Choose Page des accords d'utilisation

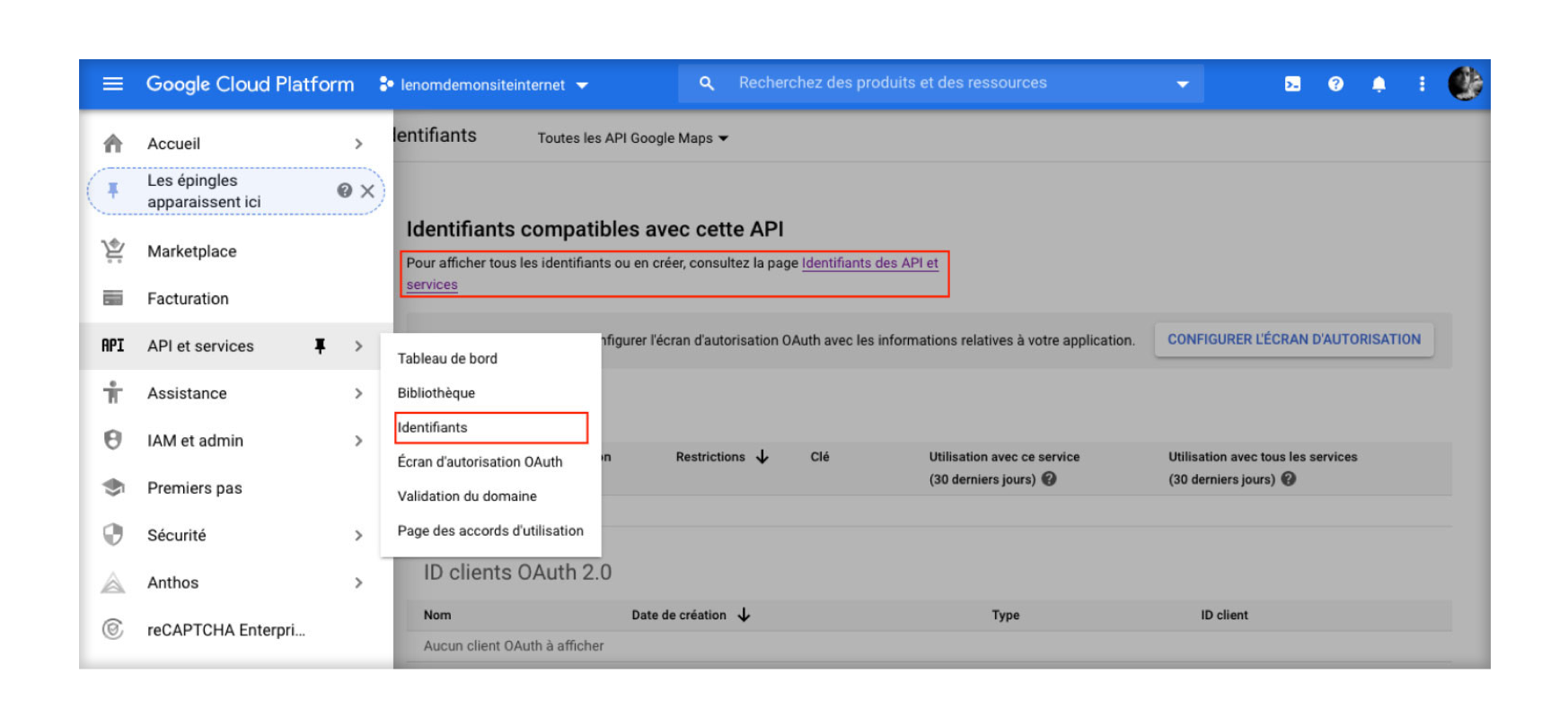pos(490,530)
